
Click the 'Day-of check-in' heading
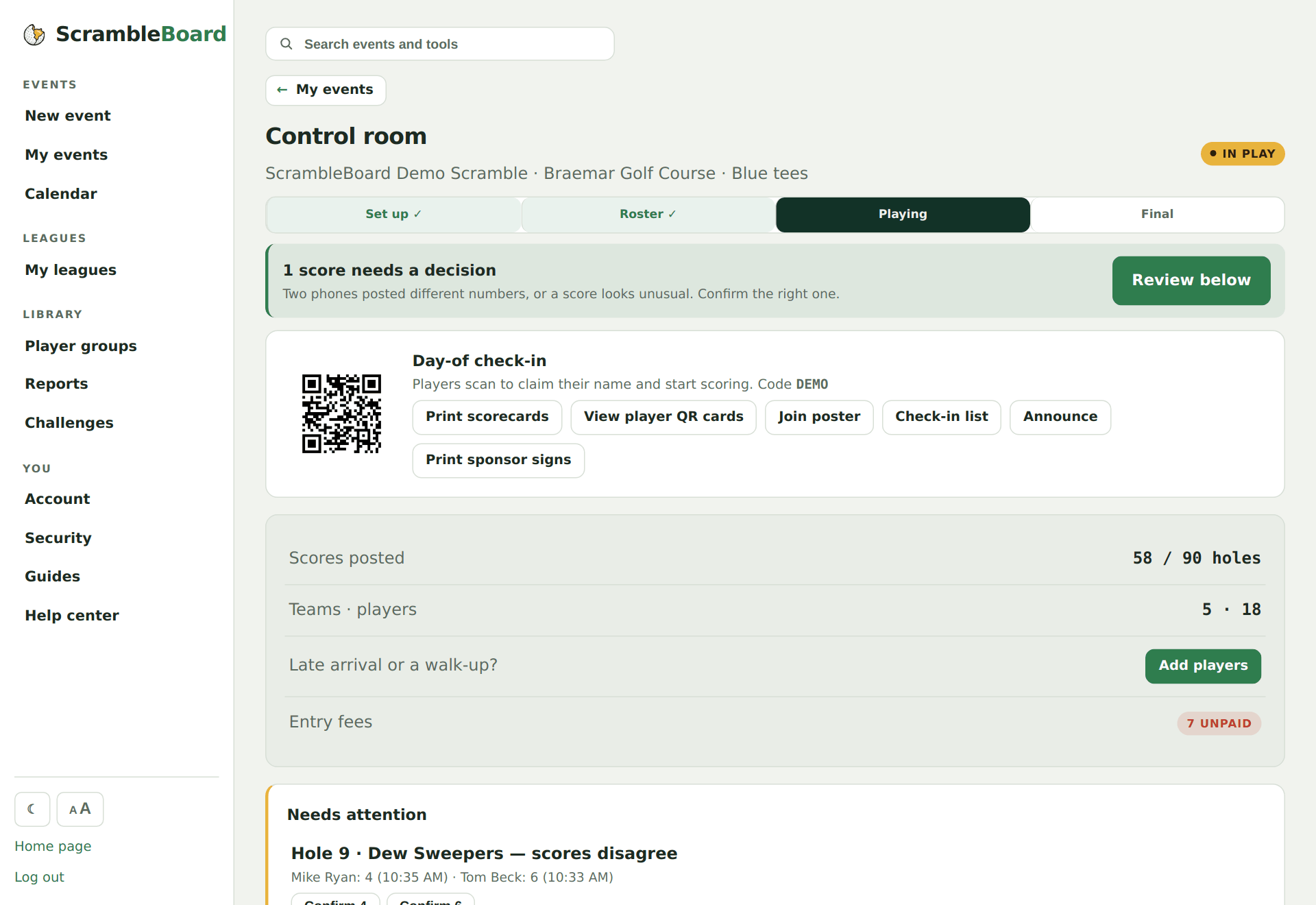coord(479,361)
